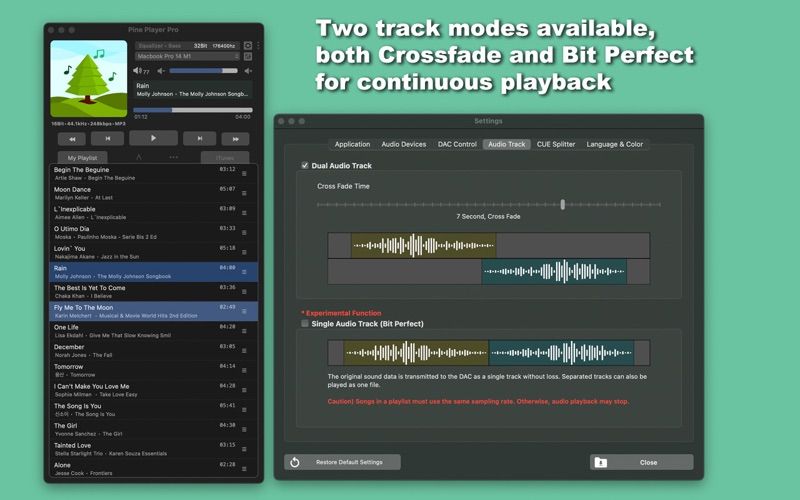Click the handle icon on L'Inexplicable row
The image size is (800, 500).
point(244,213)
